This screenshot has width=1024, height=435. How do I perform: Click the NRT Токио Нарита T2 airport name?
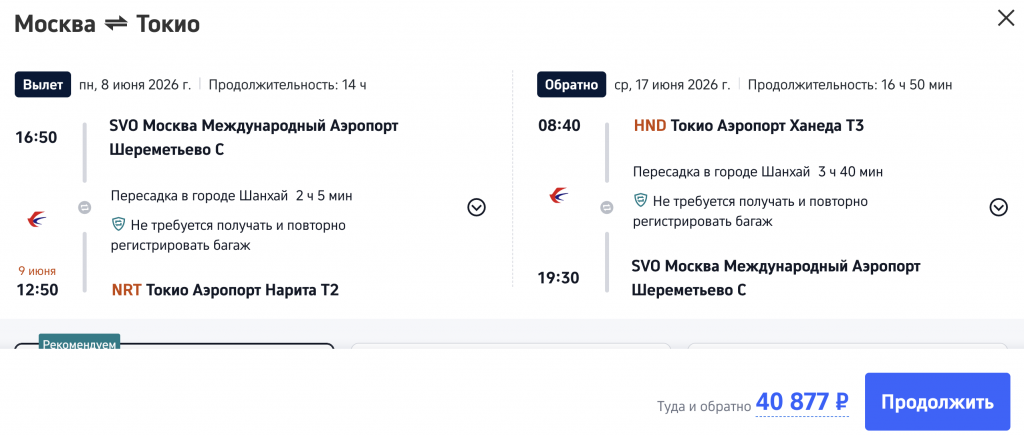[225, 290]
